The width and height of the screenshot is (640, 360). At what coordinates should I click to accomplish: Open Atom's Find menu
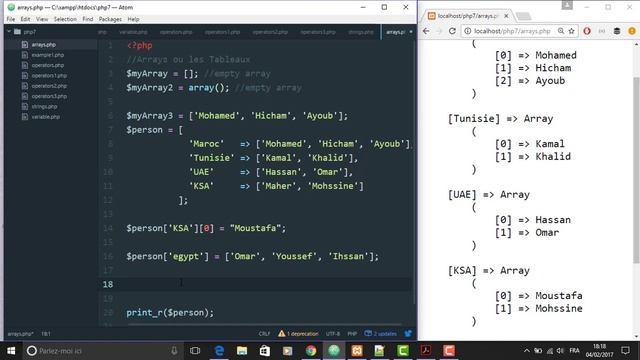click(x=87, y=19)
